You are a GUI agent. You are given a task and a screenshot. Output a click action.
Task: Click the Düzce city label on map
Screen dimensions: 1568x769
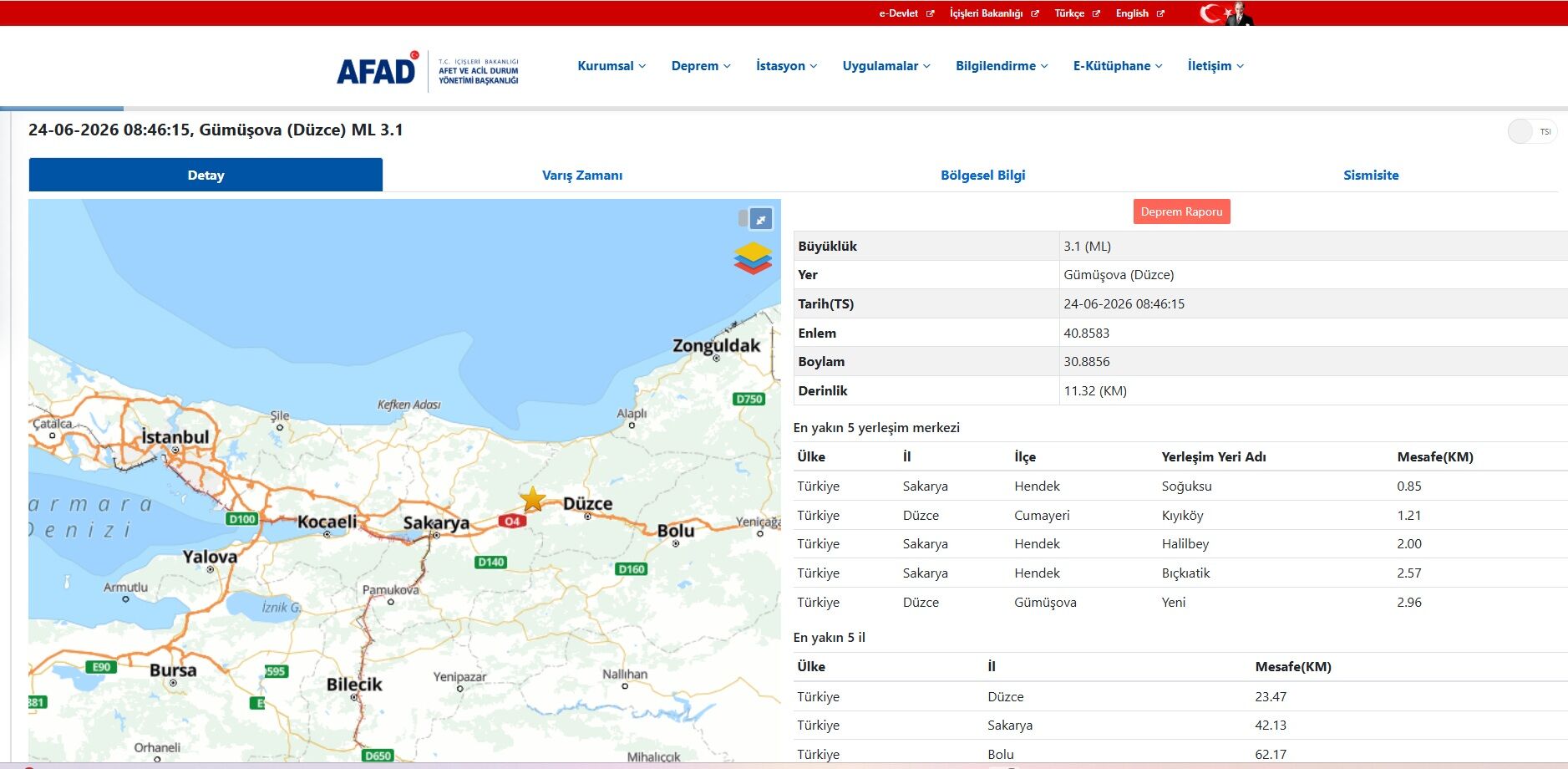click(x=587, y=504)
